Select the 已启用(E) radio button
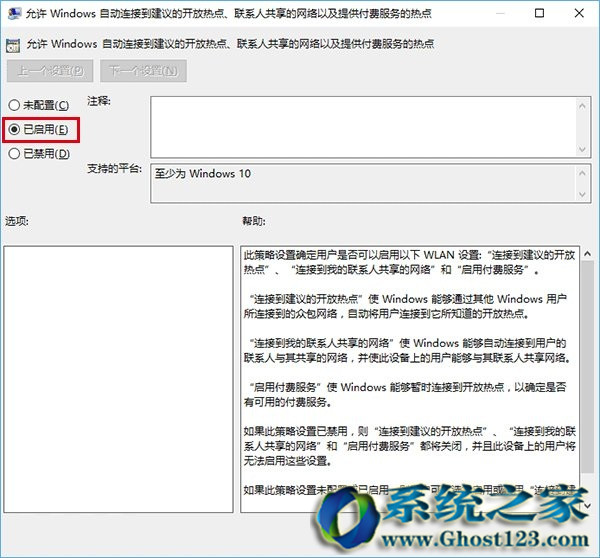The image size is (600, 558). click(x=38, y=129)
